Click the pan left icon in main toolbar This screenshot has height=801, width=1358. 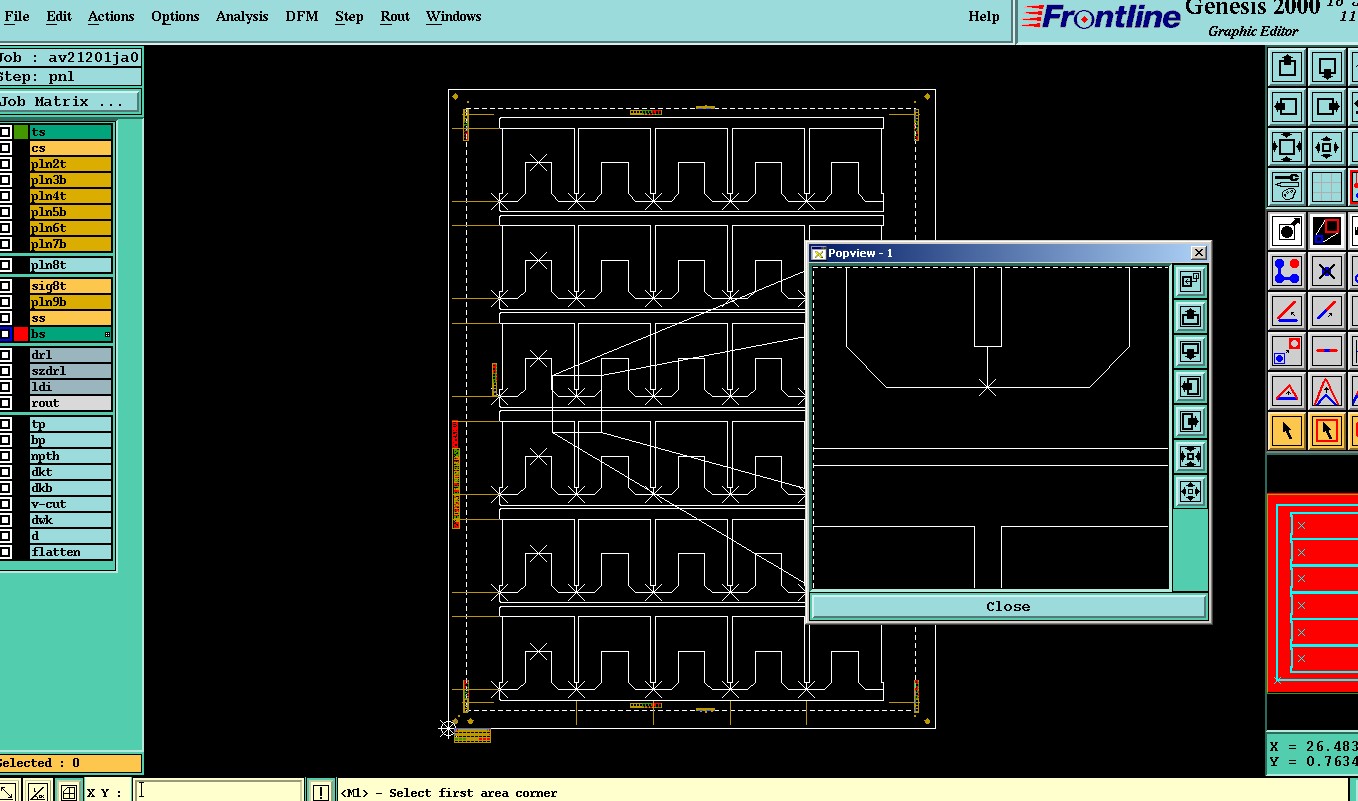[x=1287, y=106]
